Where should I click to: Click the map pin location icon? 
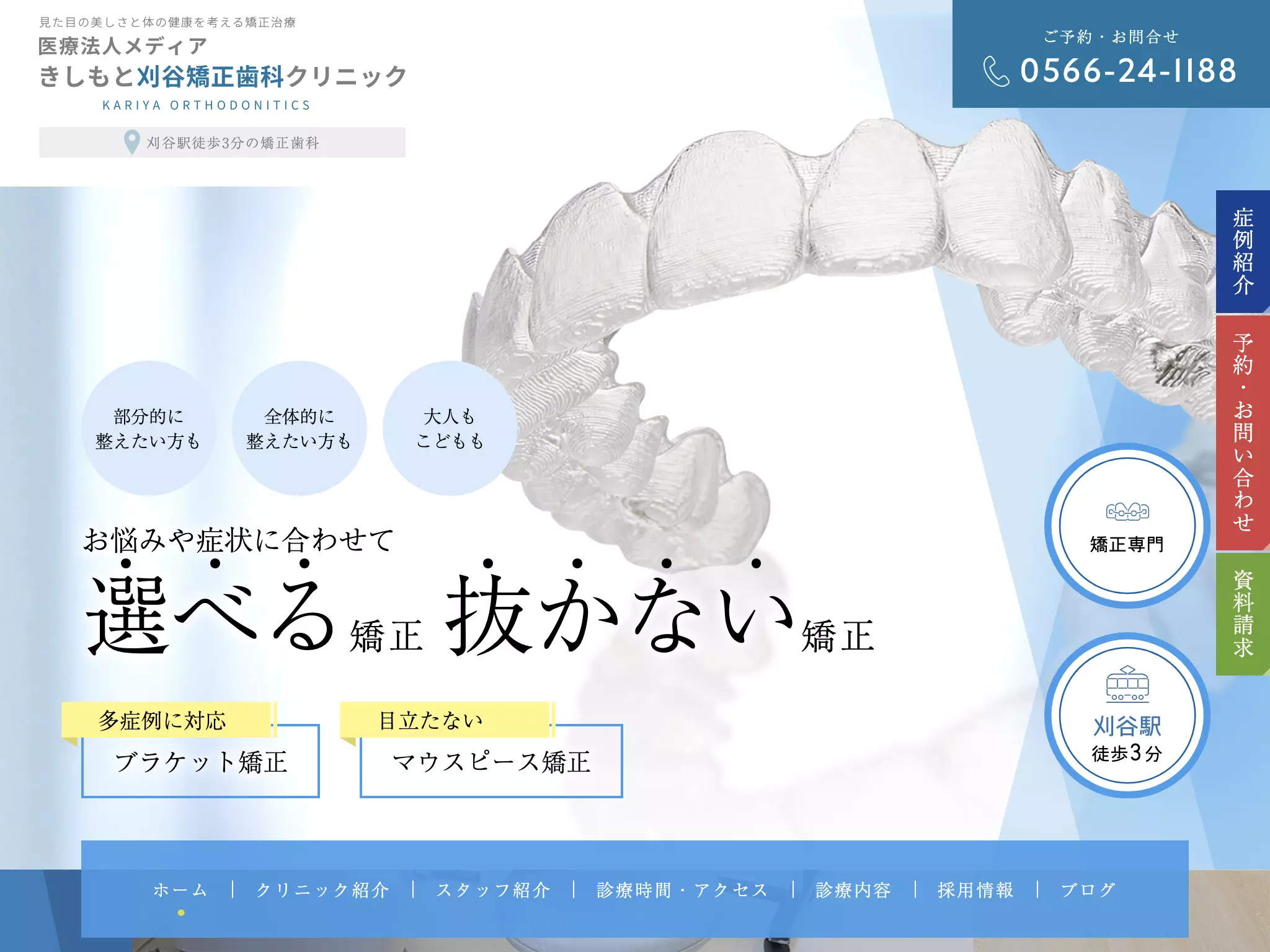pyautogui.click(x=131, y=142)
